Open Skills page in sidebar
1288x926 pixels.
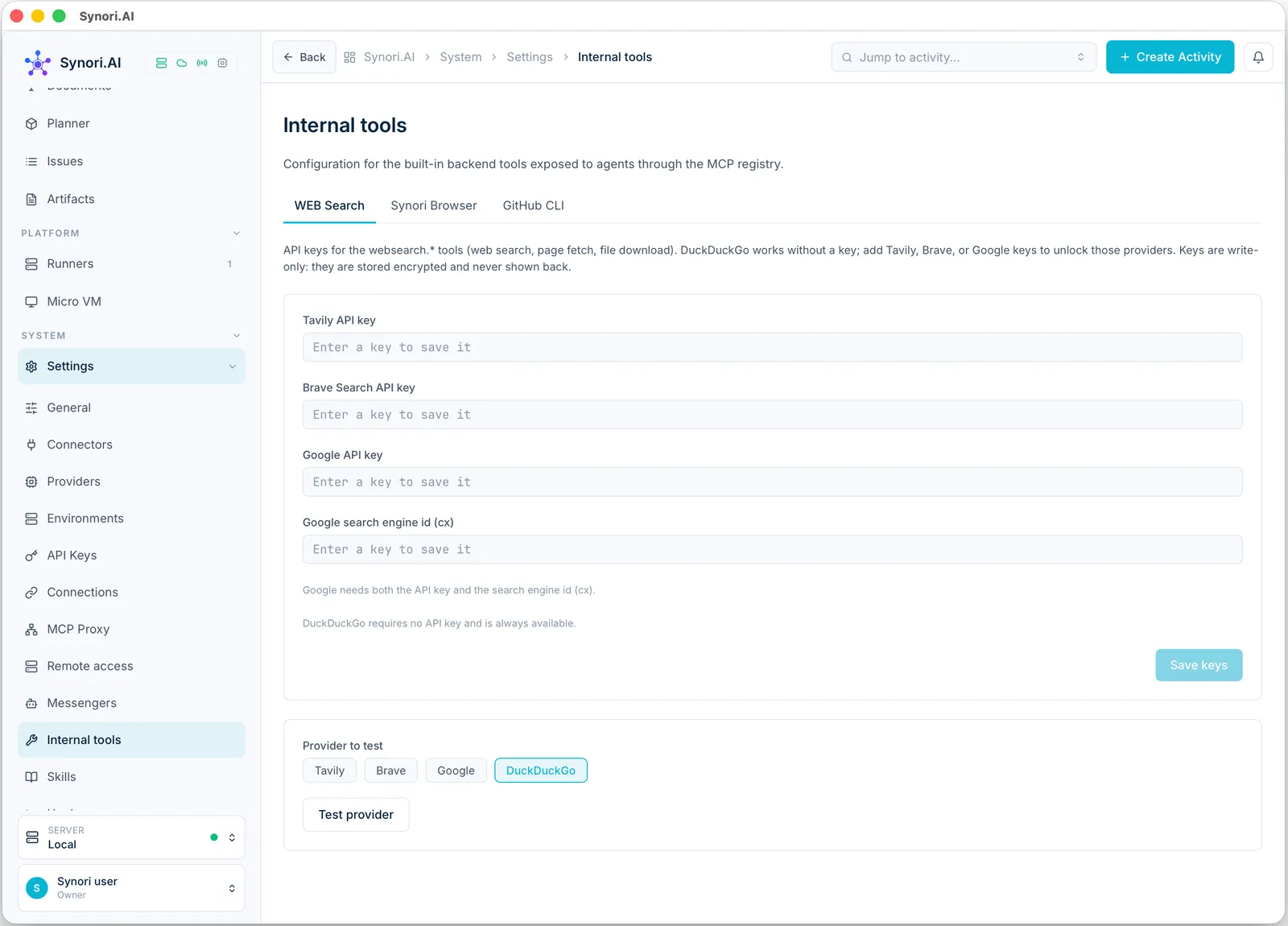pyautogui.click(x=131, y=777)
